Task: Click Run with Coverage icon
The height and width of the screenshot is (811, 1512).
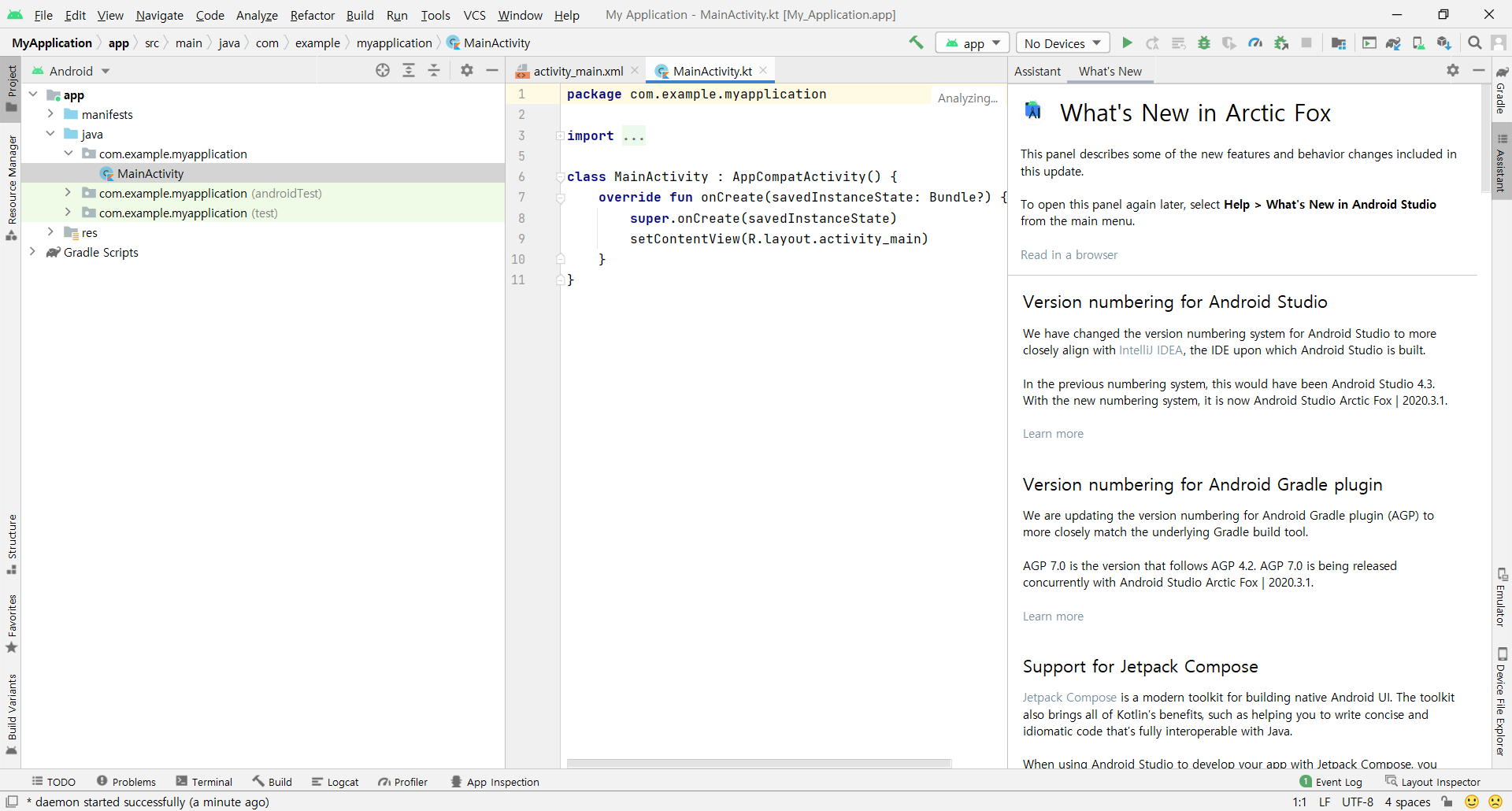Action: pyautogui.click(x=1229, y=43)
